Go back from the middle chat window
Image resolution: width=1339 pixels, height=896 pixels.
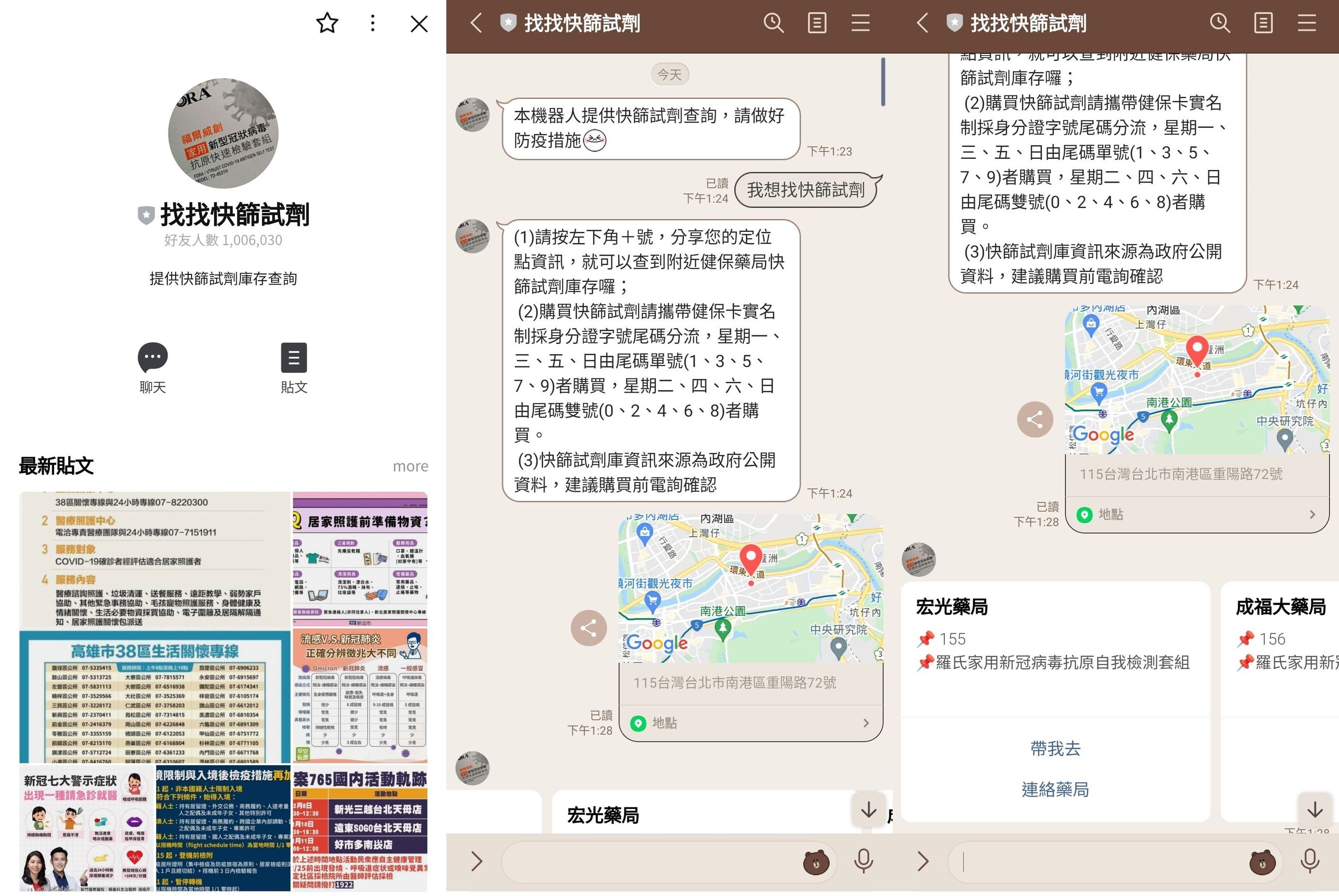pos(476,23)
